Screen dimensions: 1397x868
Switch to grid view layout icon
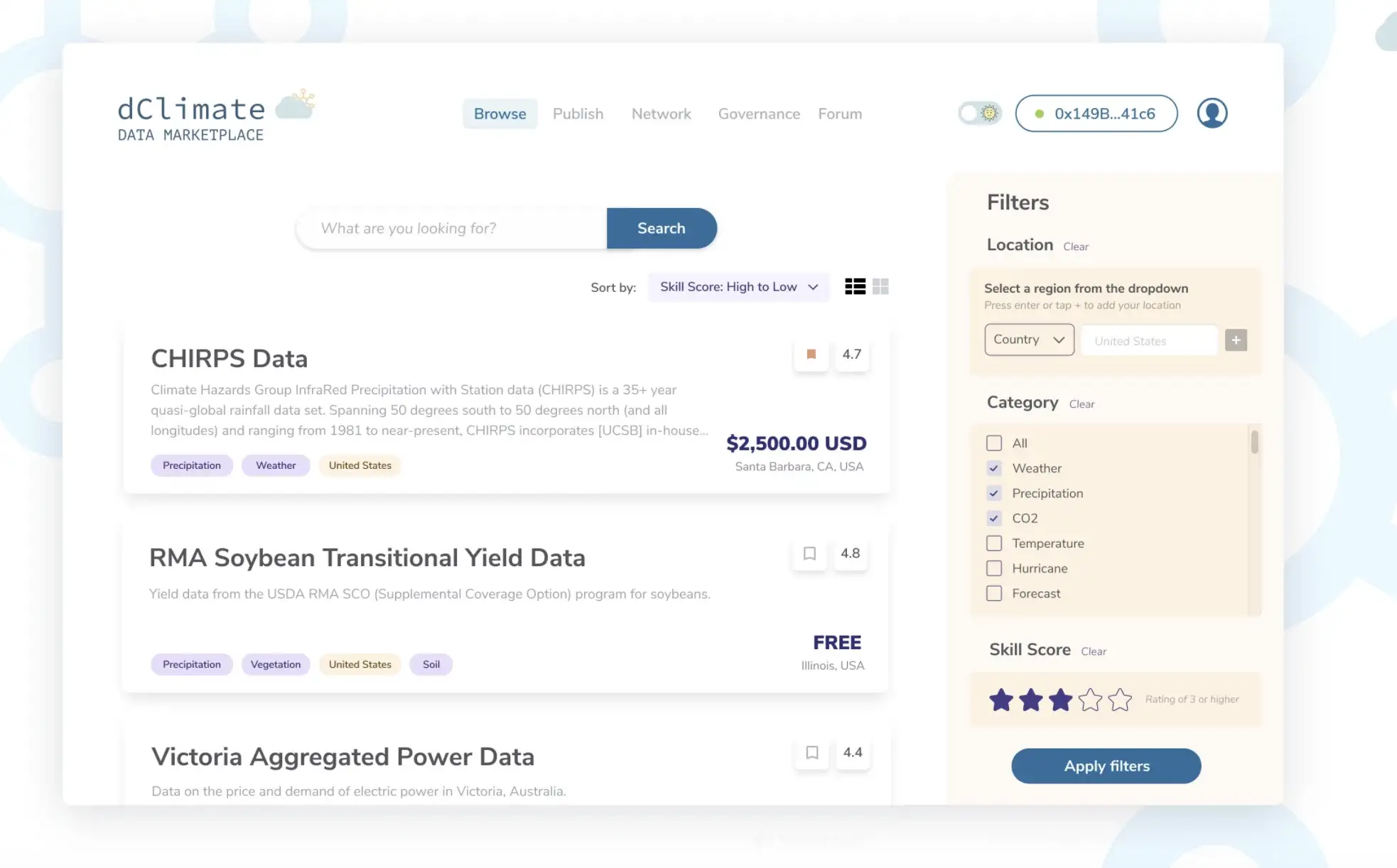click(x=880, y=286)
